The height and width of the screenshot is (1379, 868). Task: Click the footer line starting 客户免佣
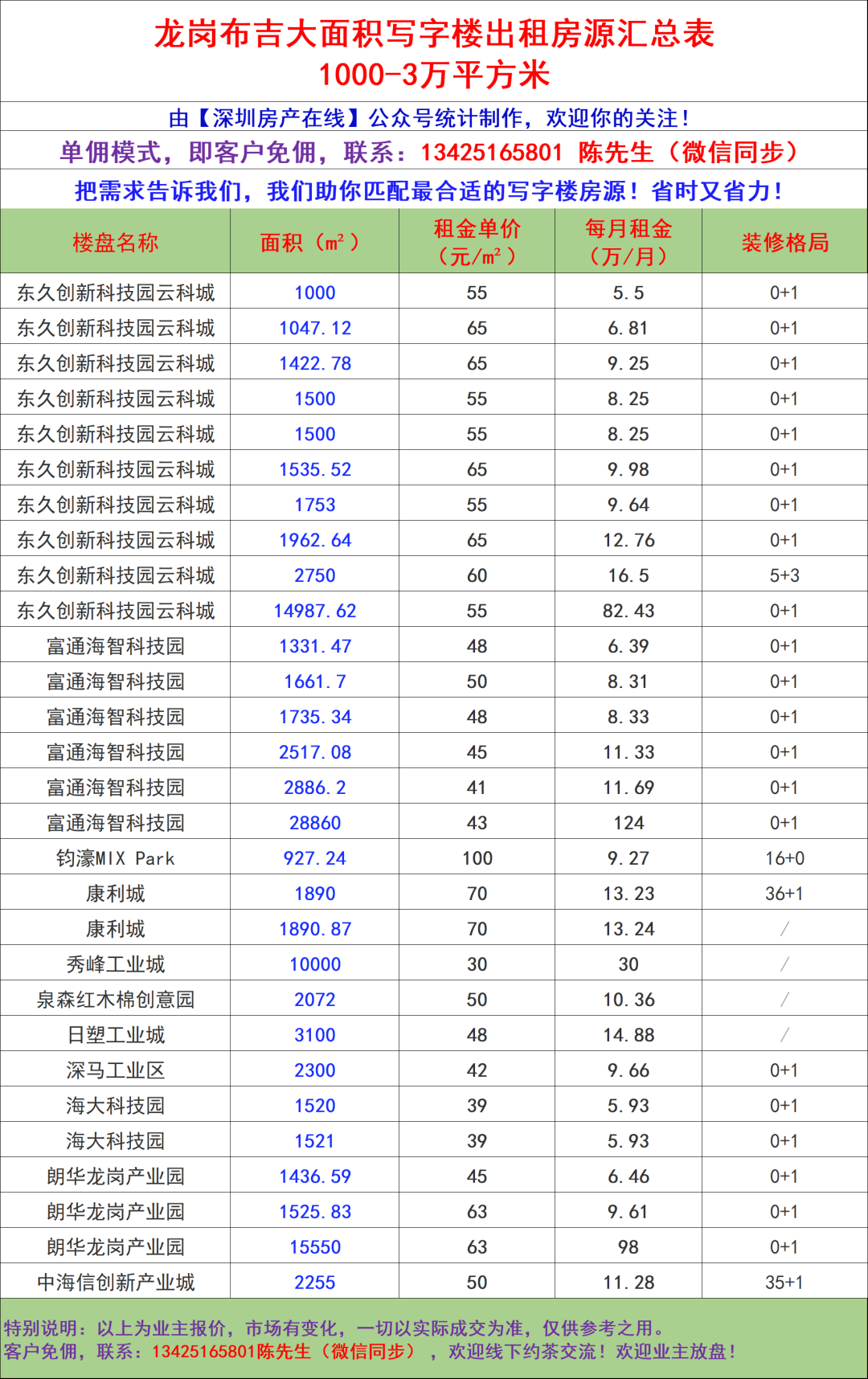pyautogui.click(x=371, y=1352)
